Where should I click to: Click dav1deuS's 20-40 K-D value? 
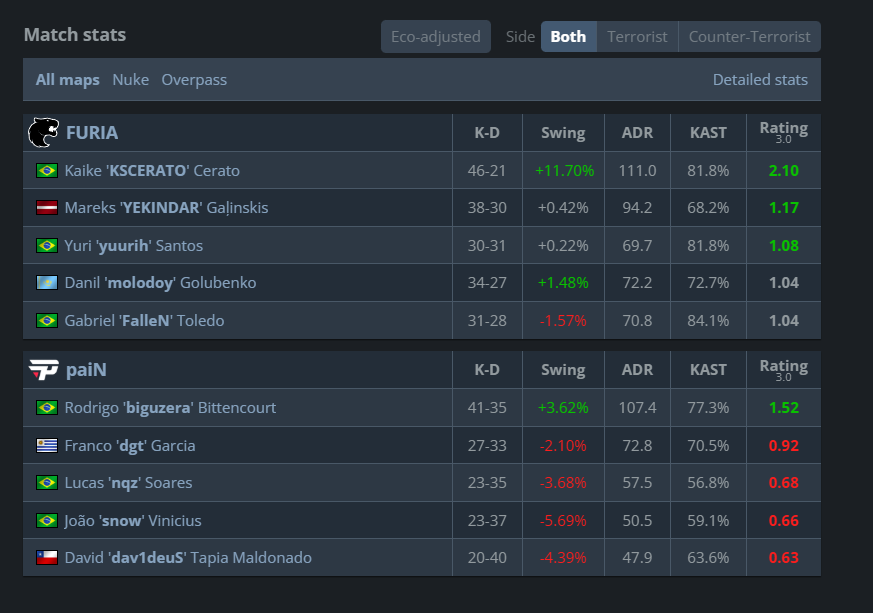(x=487, y=557)
